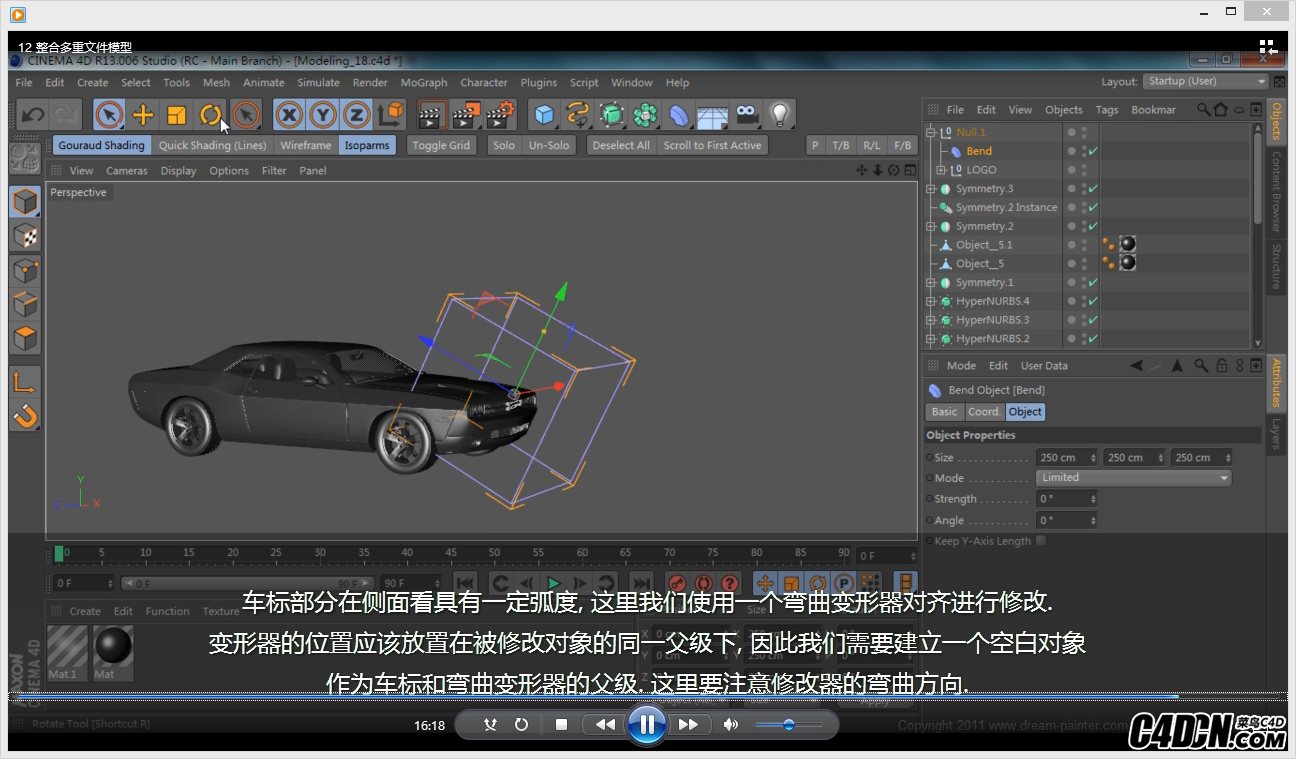Expand the HyperNURBS.4 tree node
1296x759 pixels.
(x=931, y=301)
